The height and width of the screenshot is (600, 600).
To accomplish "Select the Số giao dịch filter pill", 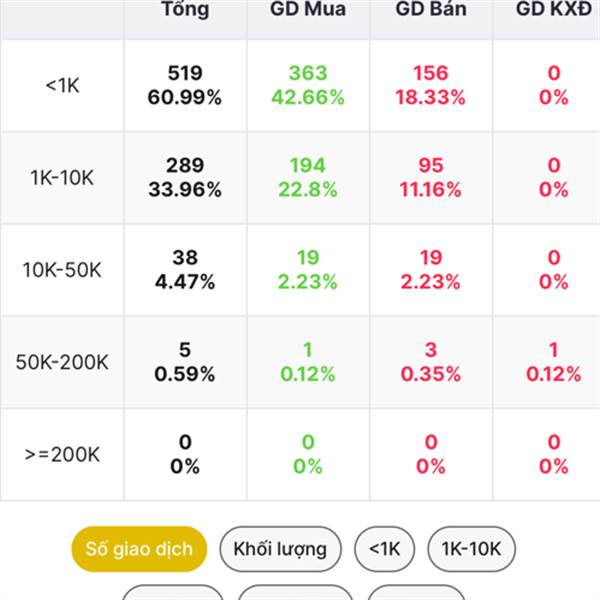I will [139, 549].
